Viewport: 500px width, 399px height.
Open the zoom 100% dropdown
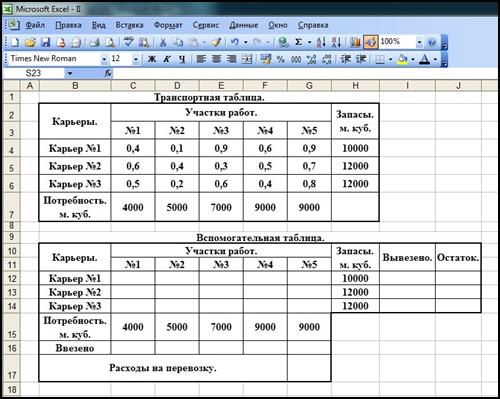pyautogui.click(x=419, y=42)
